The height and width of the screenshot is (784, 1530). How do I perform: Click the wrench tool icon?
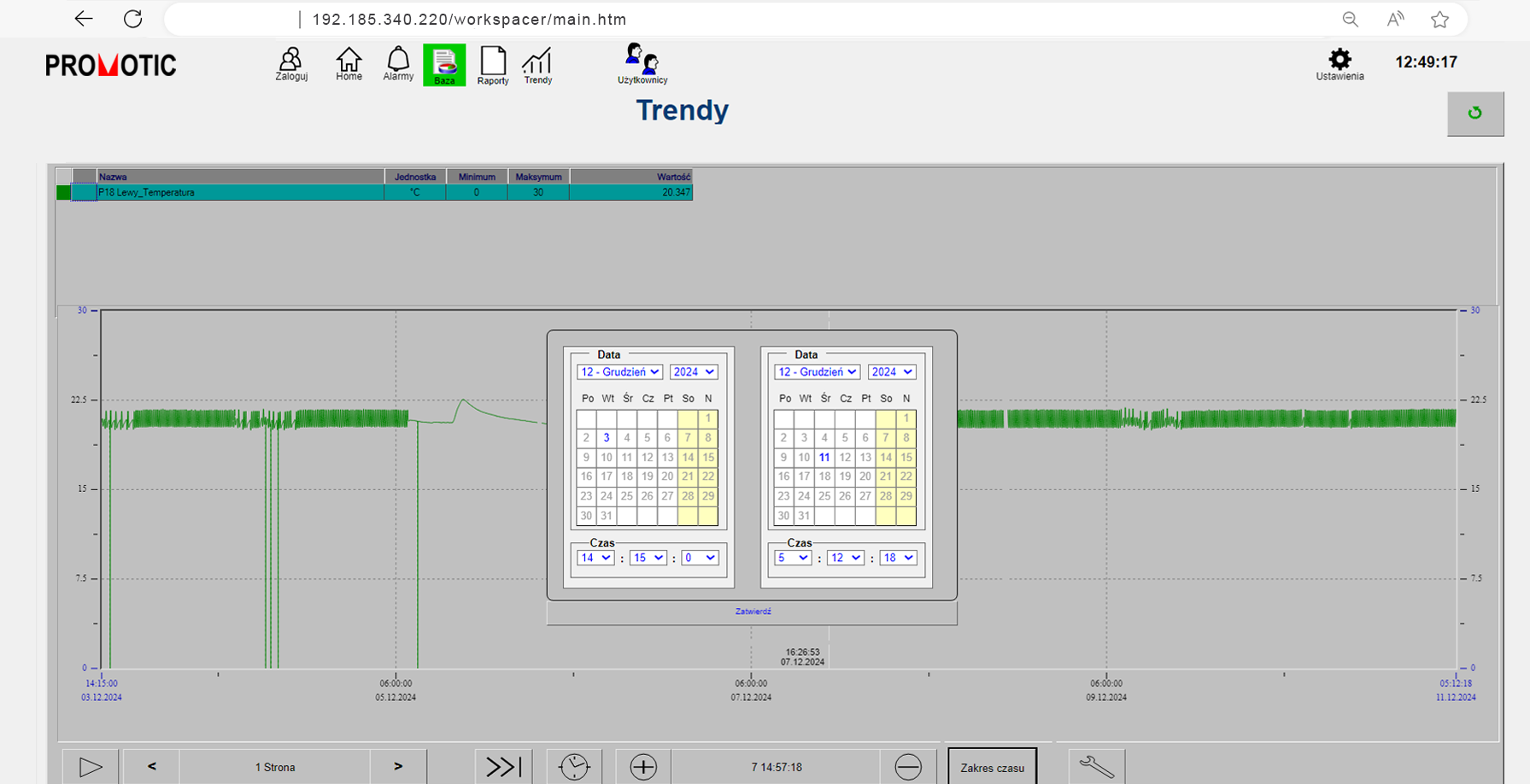[1098, 766]
